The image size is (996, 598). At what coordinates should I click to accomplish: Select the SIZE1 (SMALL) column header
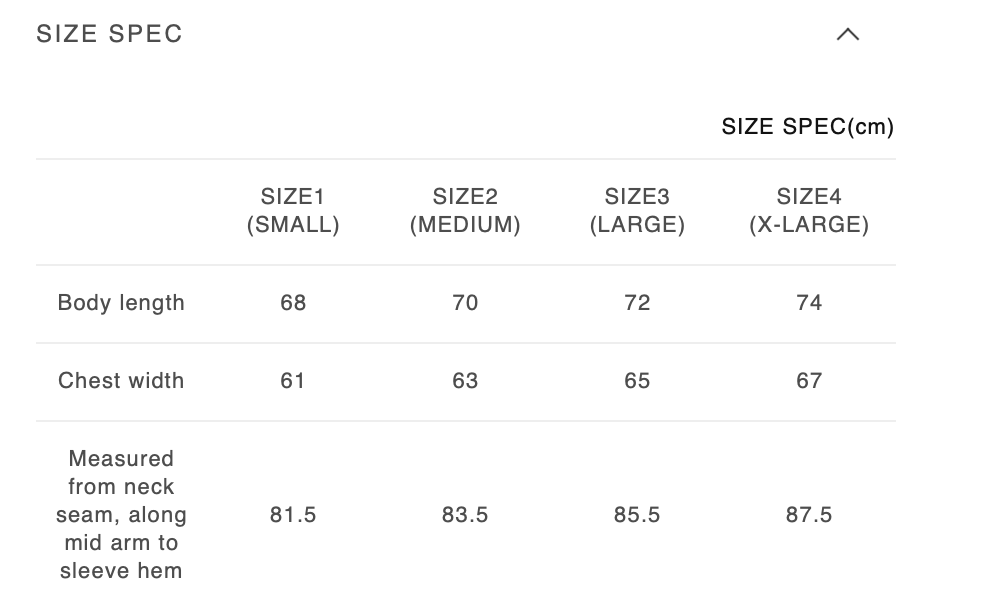tap(293, 211)
